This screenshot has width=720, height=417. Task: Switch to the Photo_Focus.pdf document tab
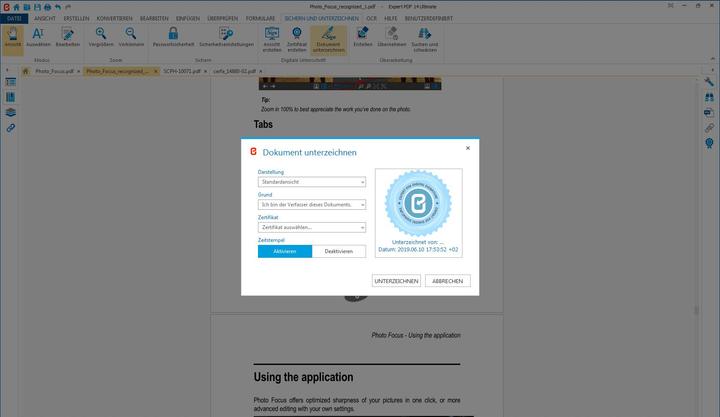tap(54, 71)
